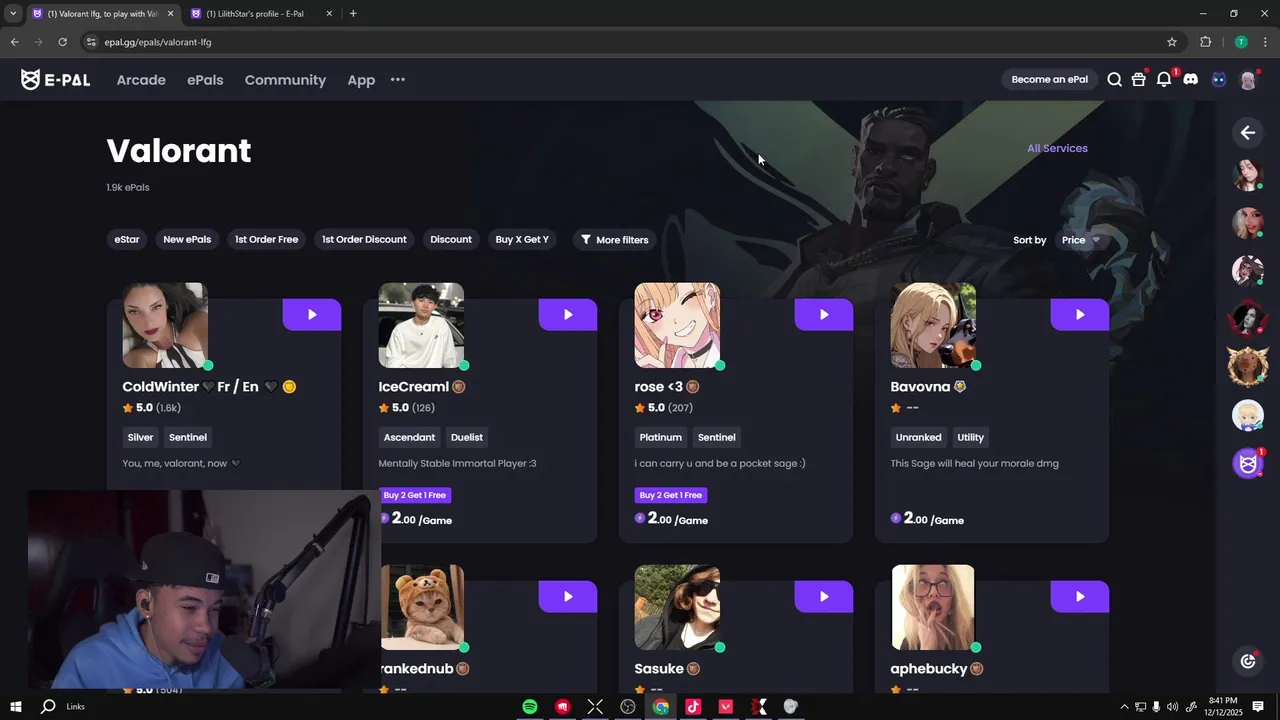Open IceCreamI's profile name
This screenshot has width=1280, height=720.
click(x=414, y=387)
